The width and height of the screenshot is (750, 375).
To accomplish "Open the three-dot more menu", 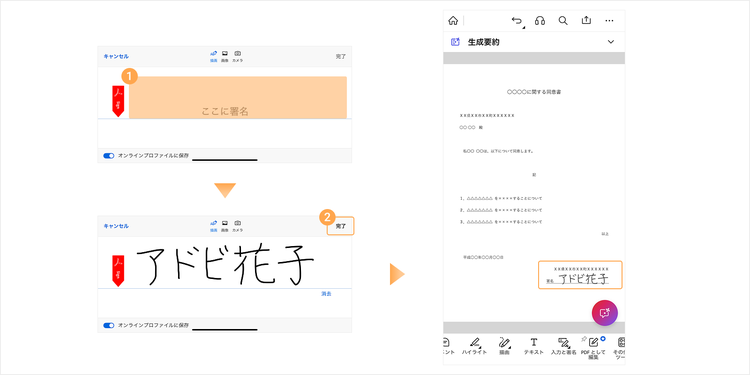I will 609,21.
